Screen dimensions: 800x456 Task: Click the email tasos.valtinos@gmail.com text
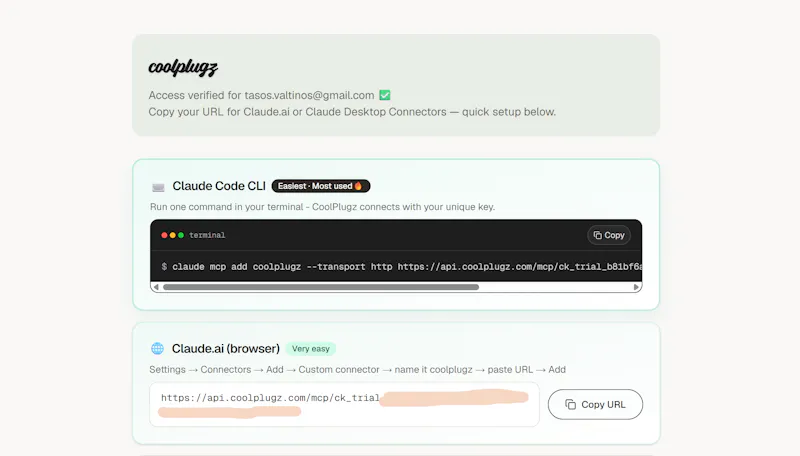click(309, 95)
